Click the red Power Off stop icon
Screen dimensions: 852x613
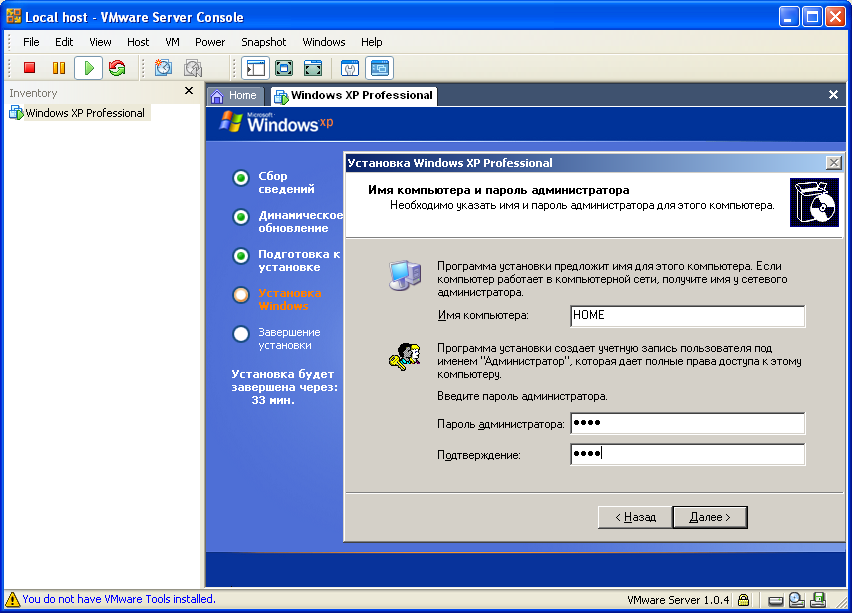29,68
